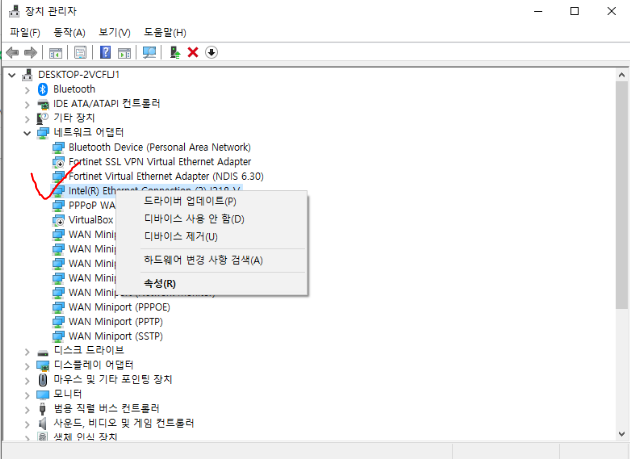Collapse the 네트워크 어댑터 category
Image resolution: width=630 pixels, height=459 pixels.
click(x=27, y=133)
